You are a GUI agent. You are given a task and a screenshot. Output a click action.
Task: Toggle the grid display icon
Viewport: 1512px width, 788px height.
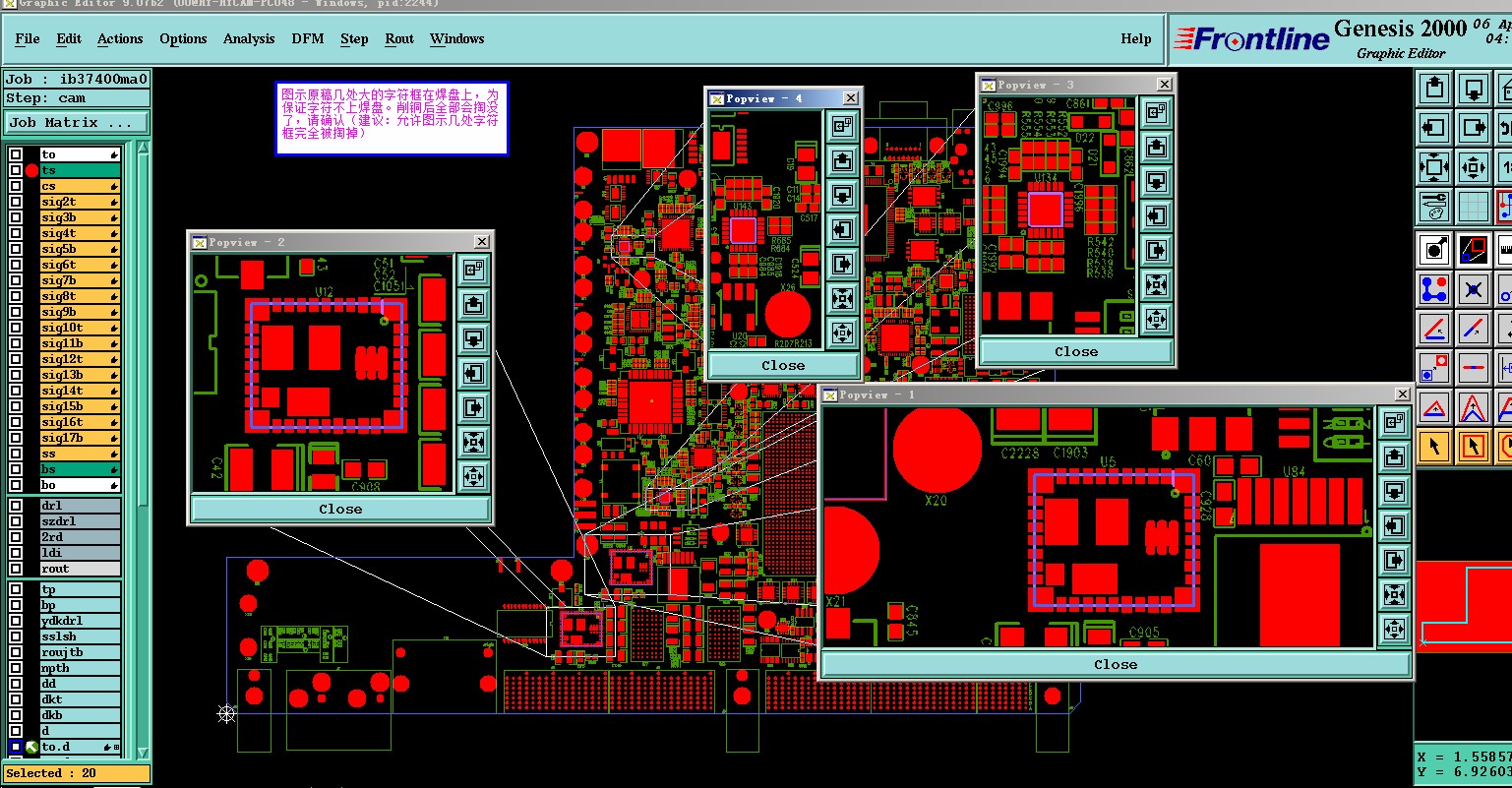tap(1474, 207)
